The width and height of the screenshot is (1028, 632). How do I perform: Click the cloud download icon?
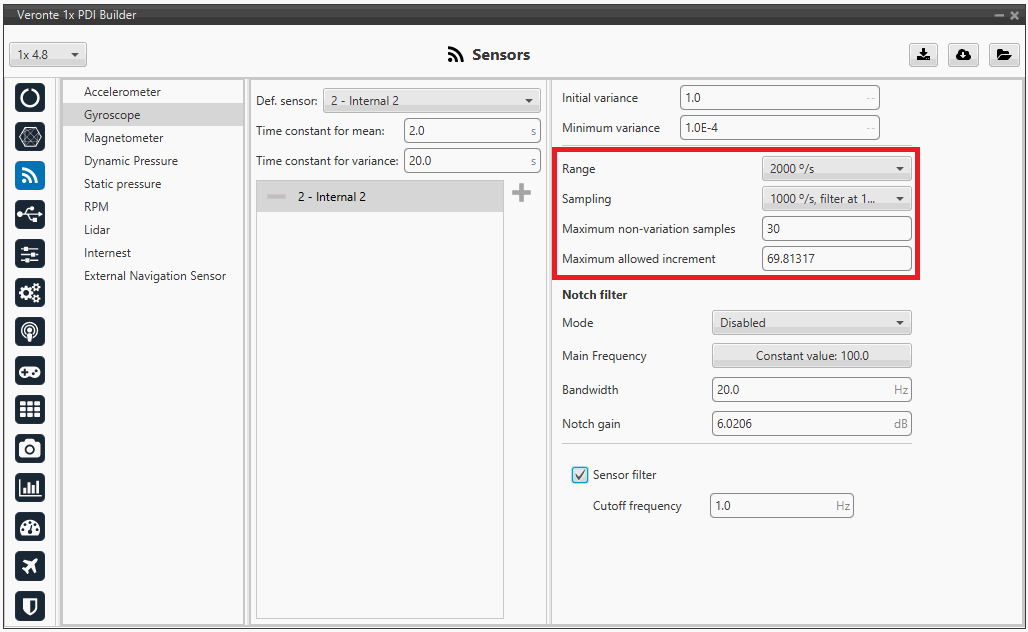(x=963, y=55)
